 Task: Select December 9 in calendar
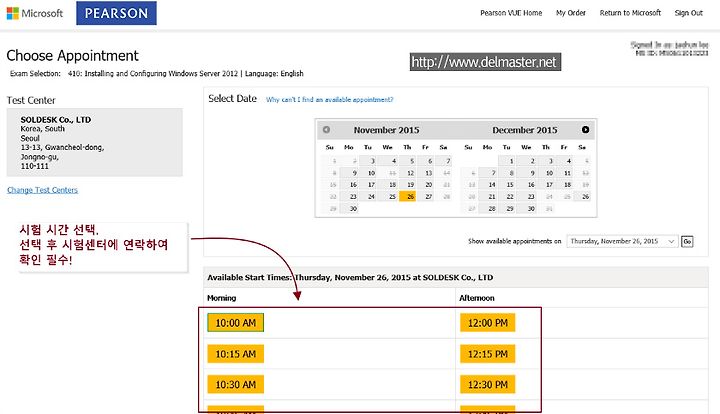(527, 173)
